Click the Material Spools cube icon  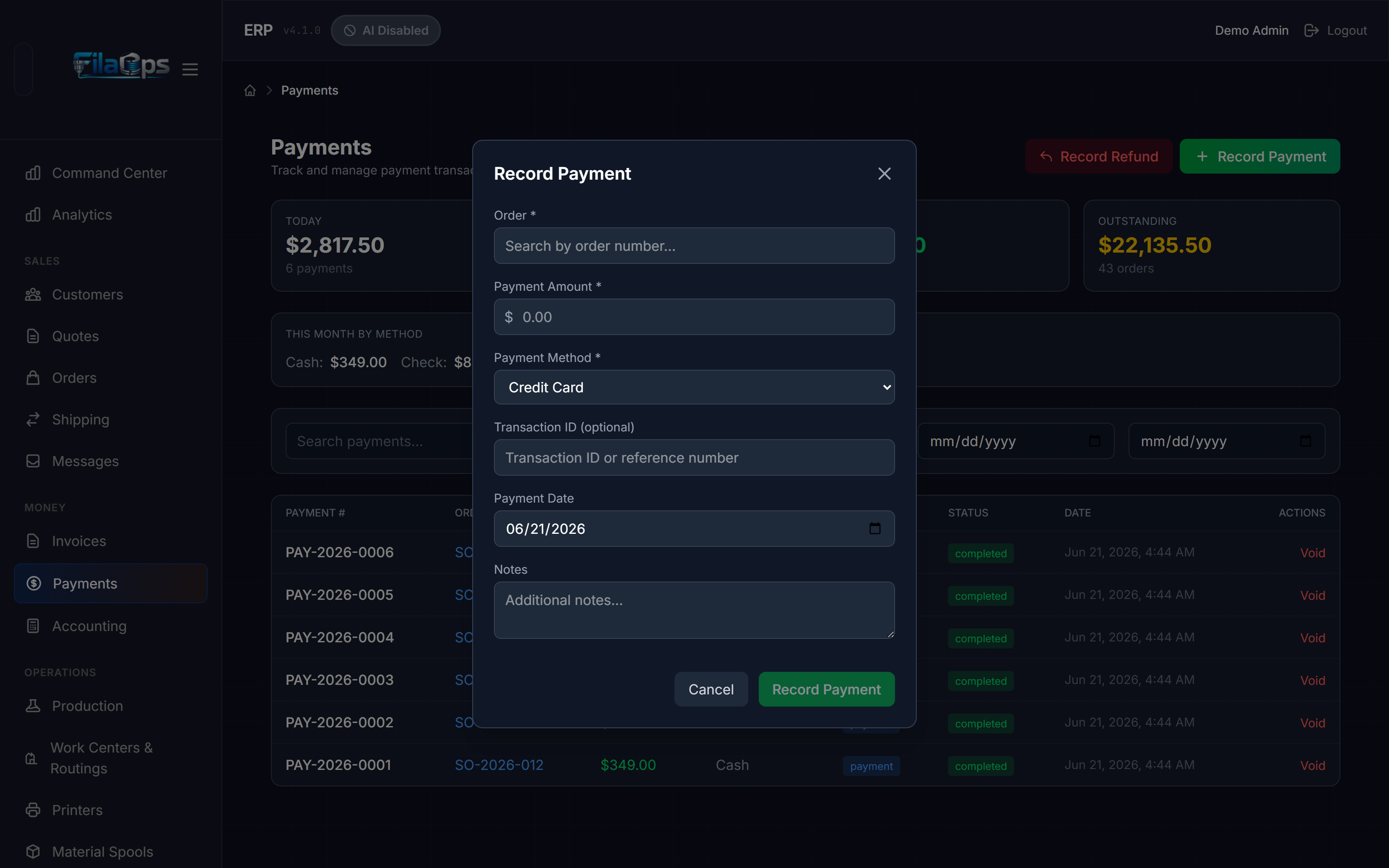point(33,852)
